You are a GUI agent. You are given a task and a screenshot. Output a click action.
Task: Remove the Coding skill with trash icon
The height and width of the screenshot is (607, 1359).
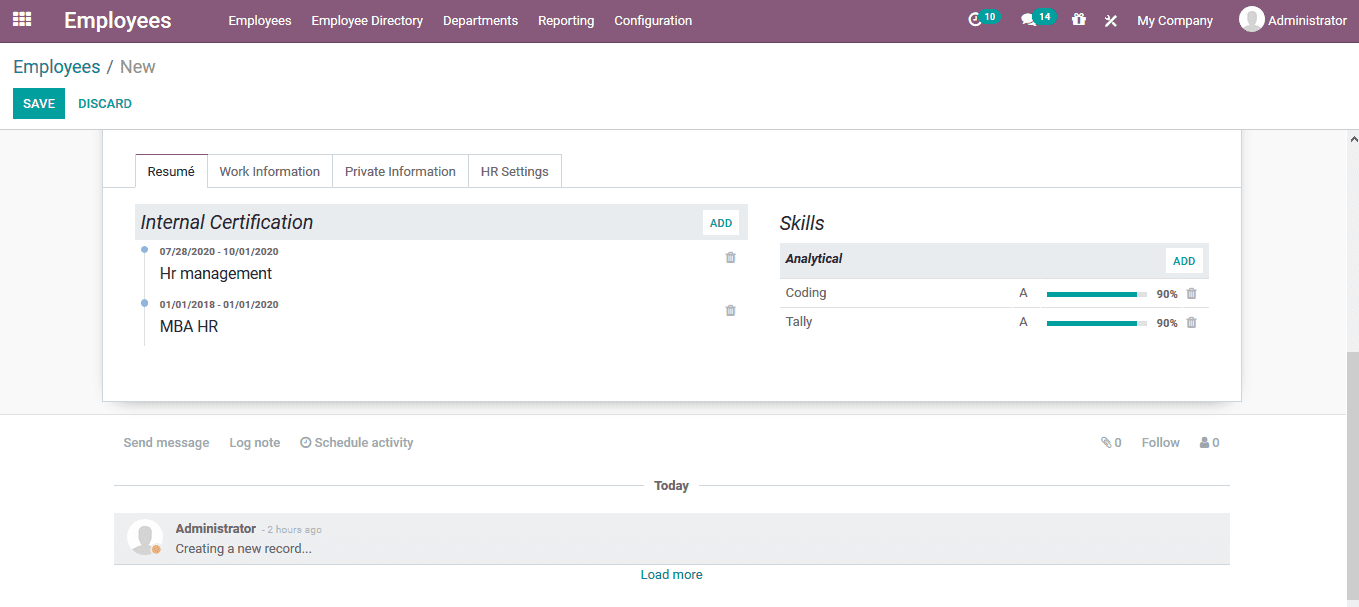1191,293
